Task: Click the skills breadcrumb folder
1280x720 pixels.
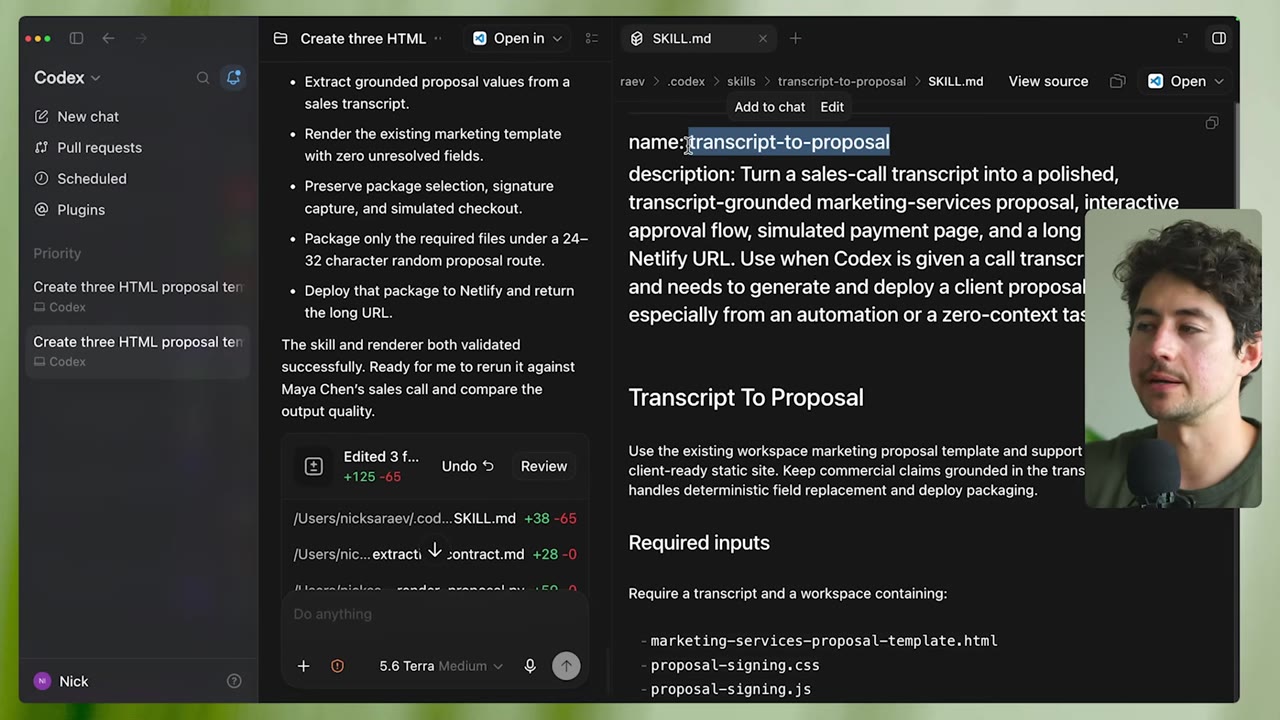Action: (741, 81)
